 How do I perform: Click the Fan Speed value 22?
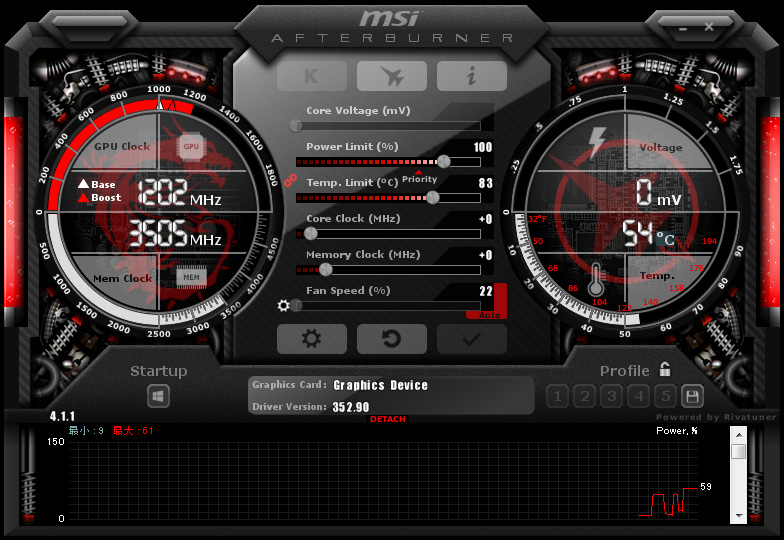(x=486, y=291)
